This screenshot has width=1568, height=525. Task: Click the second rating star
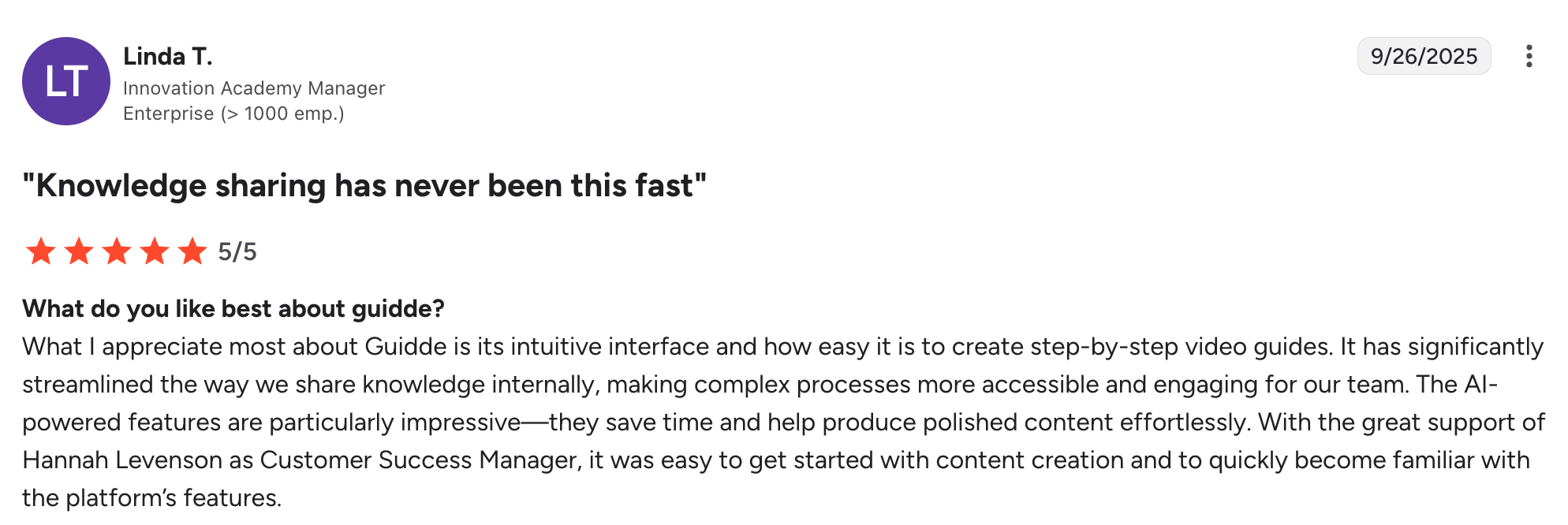coord(79,251)
